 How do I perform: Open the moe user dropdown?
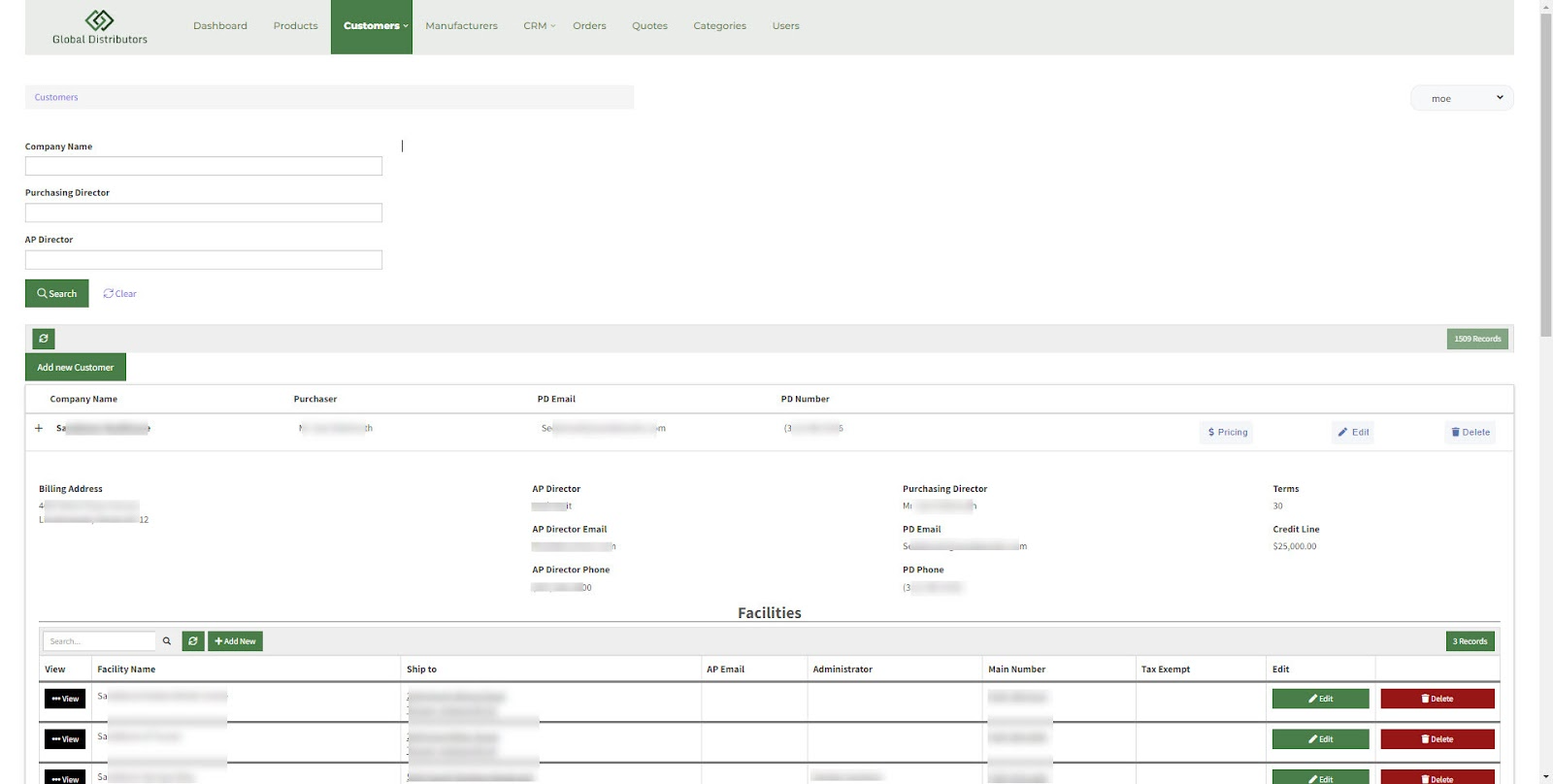(1462, 98)
